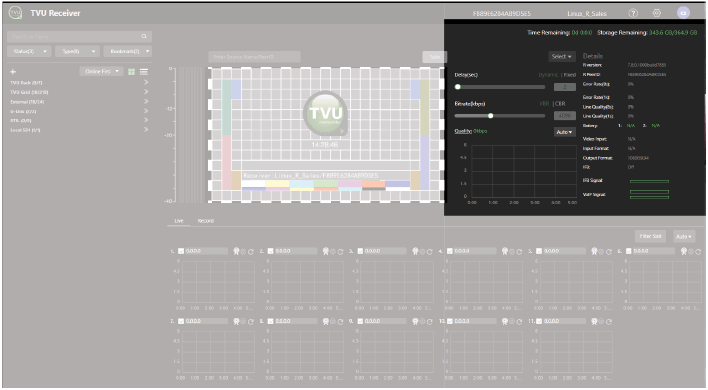Viewport: 708px width, 390px height.
Task: Toggle the checkbox for slot 5
Action: point(539,251)
